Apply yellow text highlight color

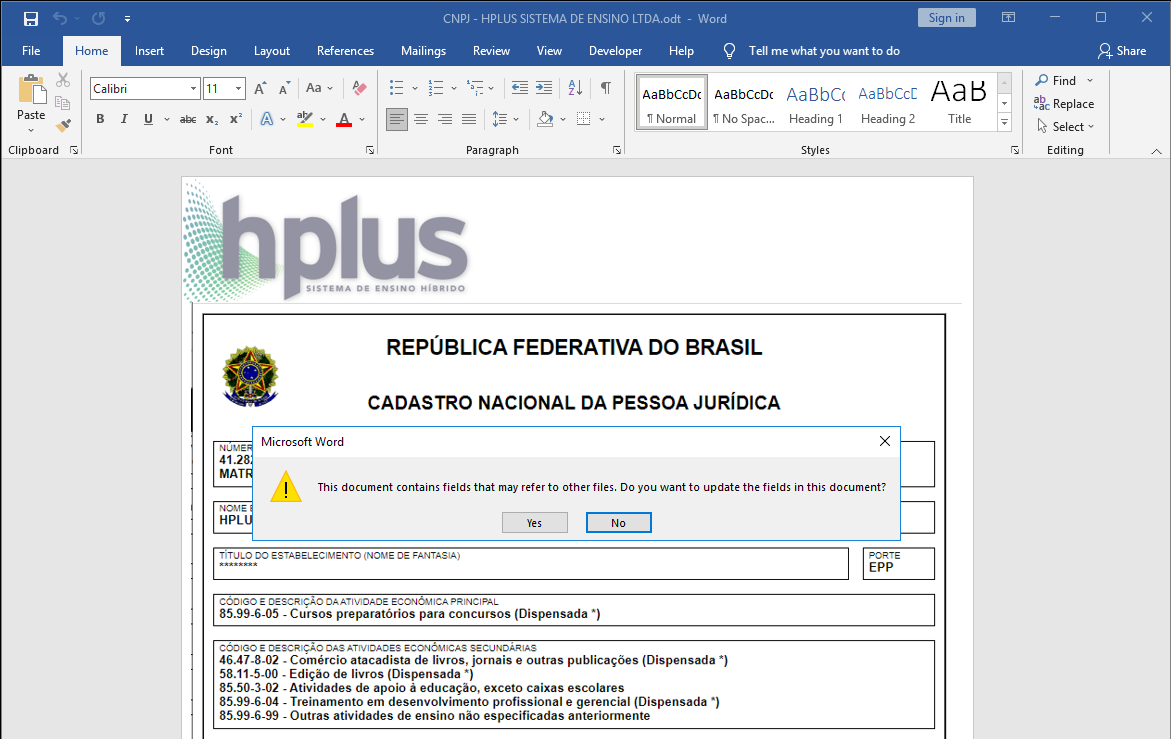[305, 119]
